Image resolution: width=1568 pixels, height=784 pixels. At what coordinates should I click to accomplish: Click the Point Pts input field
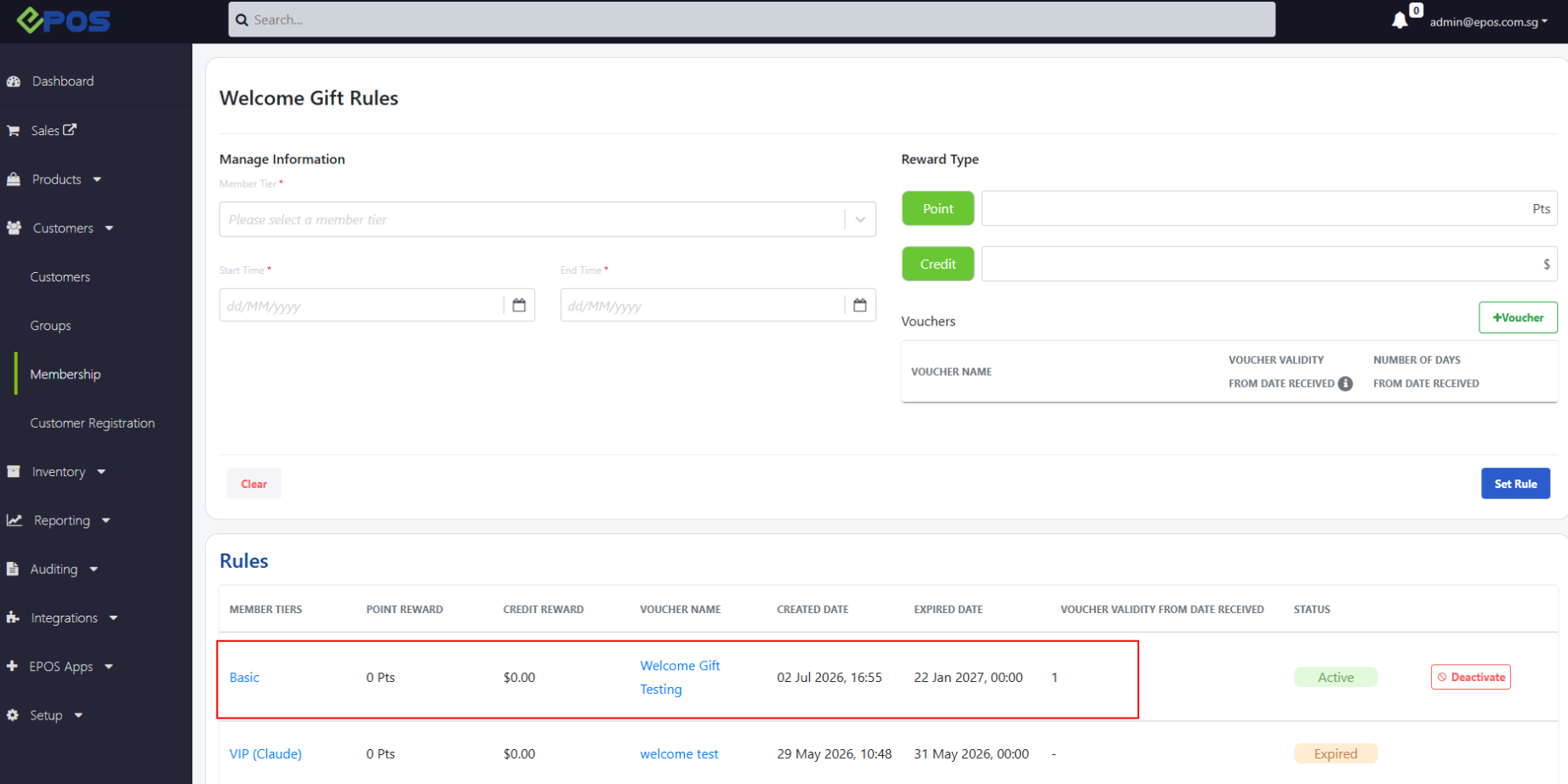point(1269,208)
